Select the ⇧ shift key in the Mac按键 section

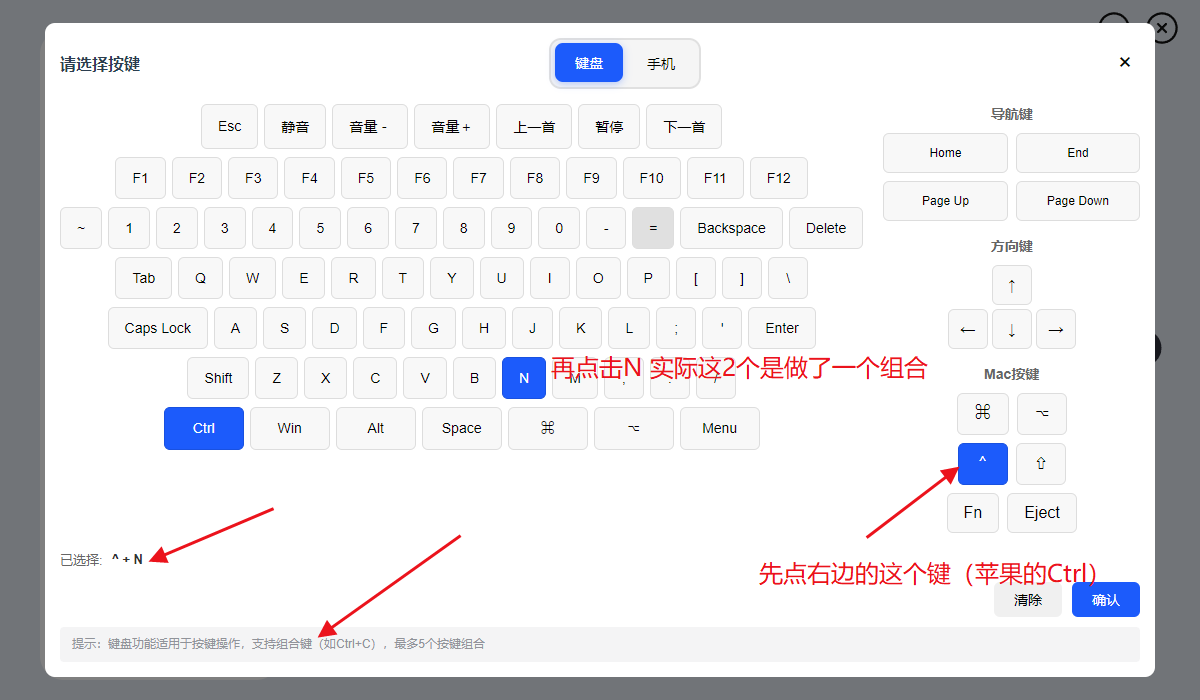(1041, 464)
